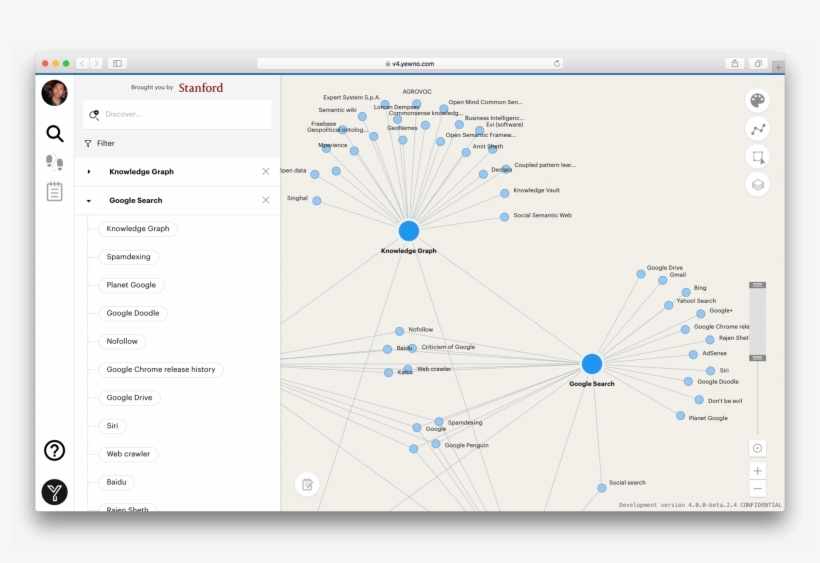Toggle the Safari sidebar button
The image size is (820, 563).
pos(118,63)
